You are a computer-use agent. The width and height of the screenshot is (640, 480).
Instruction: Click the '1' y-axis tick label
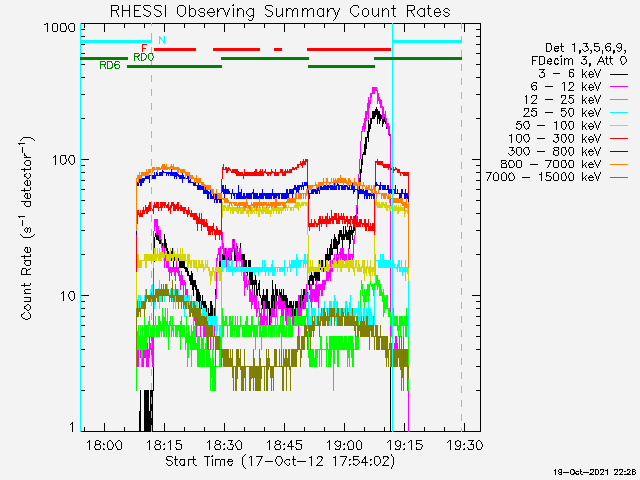[x=73, y=427]
